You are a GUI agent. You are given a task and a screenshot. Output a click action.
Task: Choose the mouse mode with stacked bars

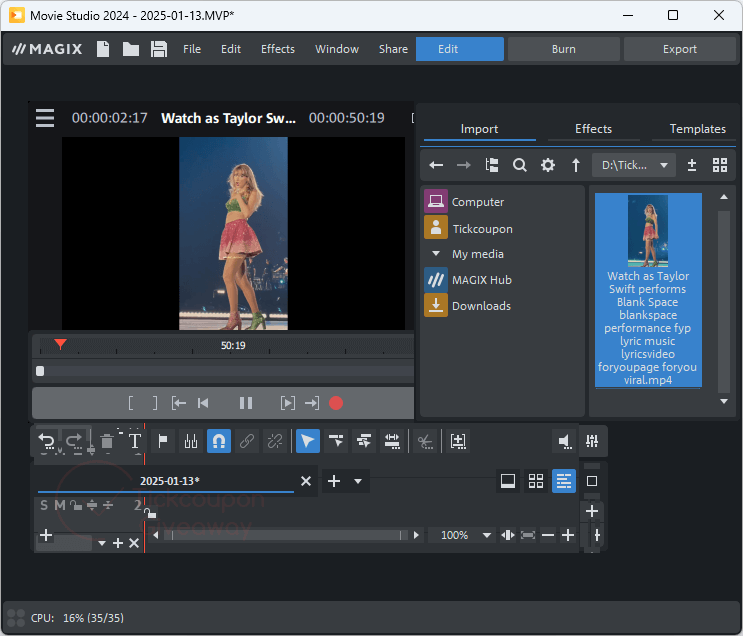(364, 441)
